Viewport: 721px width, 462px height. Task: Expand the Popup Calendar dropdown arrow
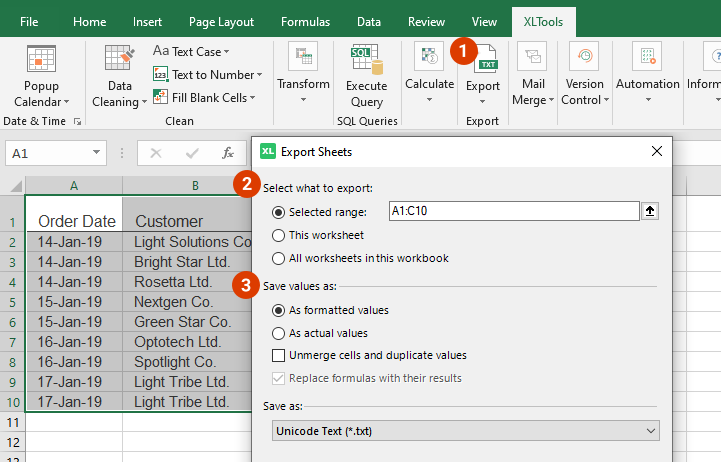pyautogui.click(x=67, y=102)
